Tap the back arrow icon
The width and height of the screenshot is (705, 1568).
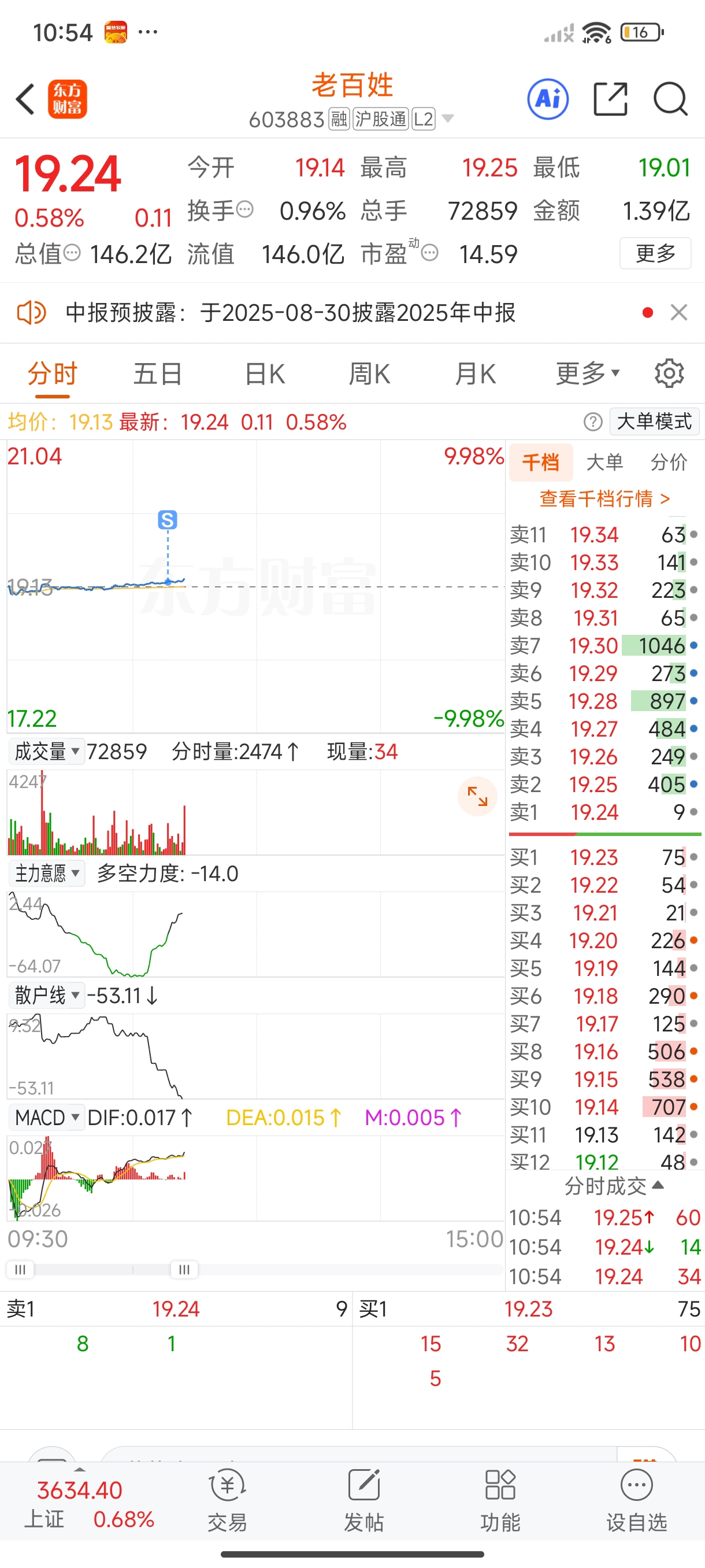[25, 99]
